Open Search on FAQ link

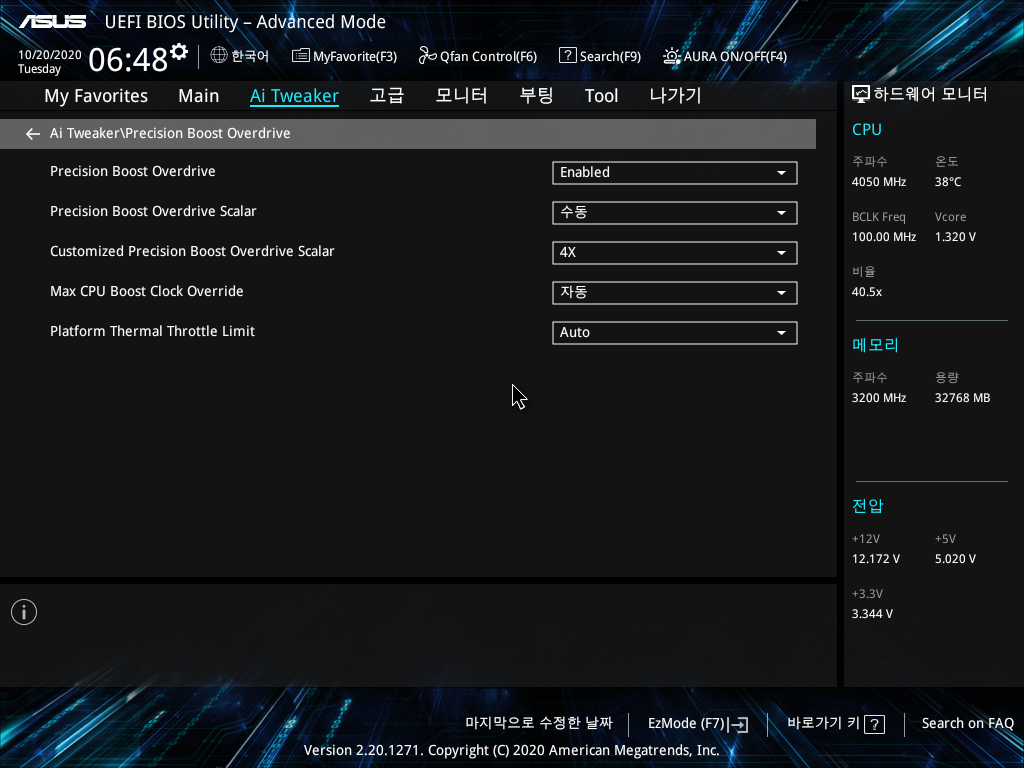(x=967, y=724)
